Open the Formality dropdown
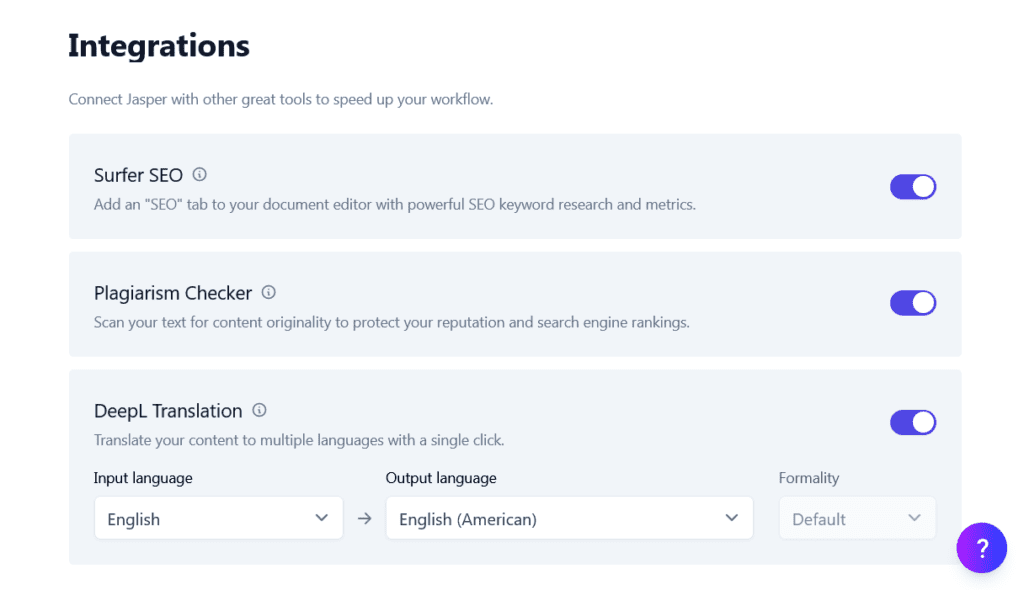 pyautogui.click(x=857, y=518)
